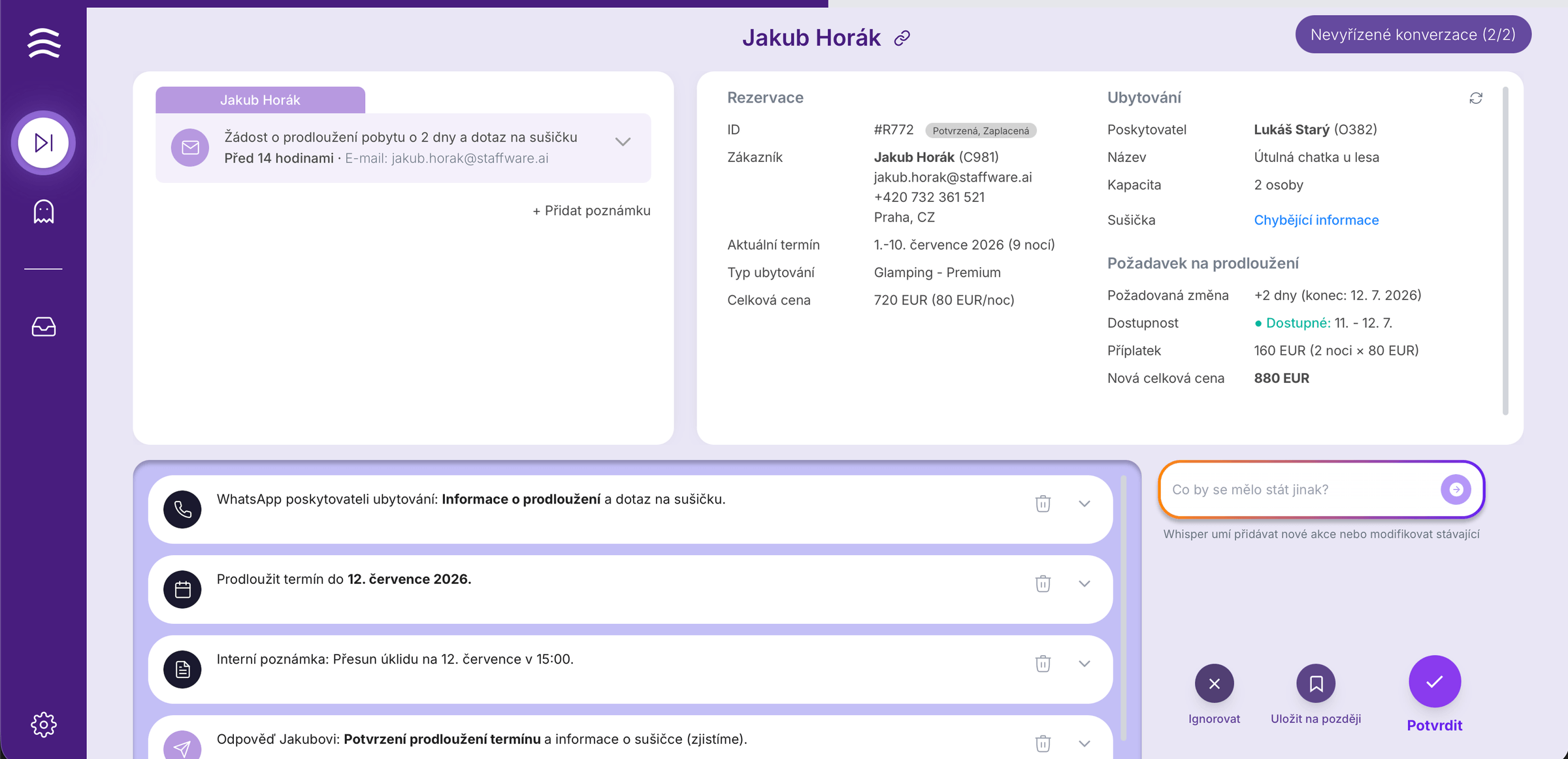The height and width of the screenshot is (759, 1568).
Task: Submit whisper input with the arrow button
Action: [1456, 489]
